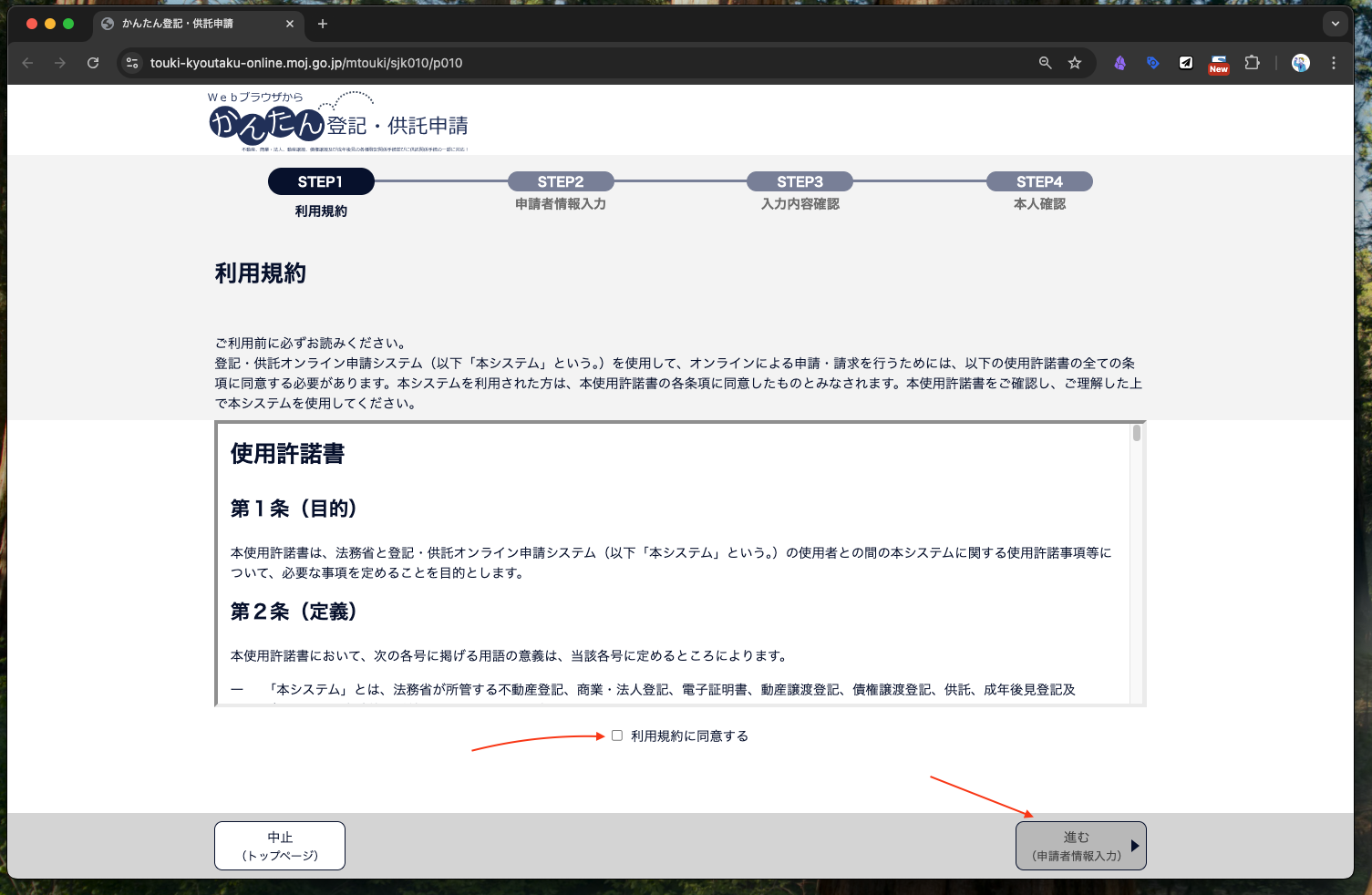This screenshot has width=1372, height=895.
Task: Click the かんたん登記・供託申請 logo
Action: pos(338,123)
